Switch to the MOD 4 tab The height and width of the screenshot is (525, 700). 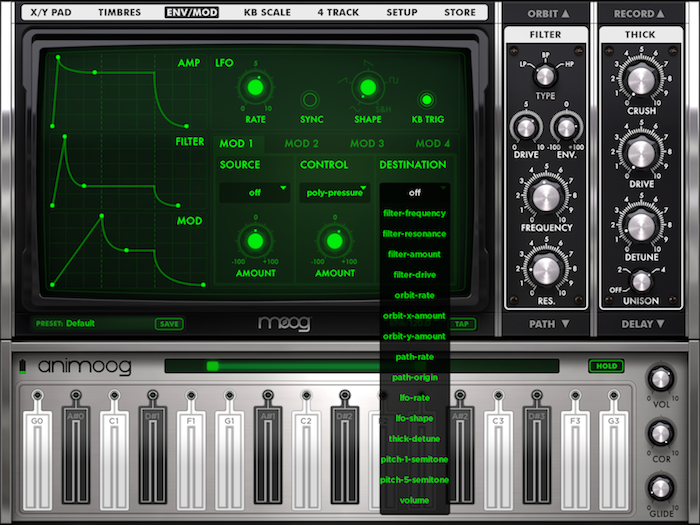(433, 144)
